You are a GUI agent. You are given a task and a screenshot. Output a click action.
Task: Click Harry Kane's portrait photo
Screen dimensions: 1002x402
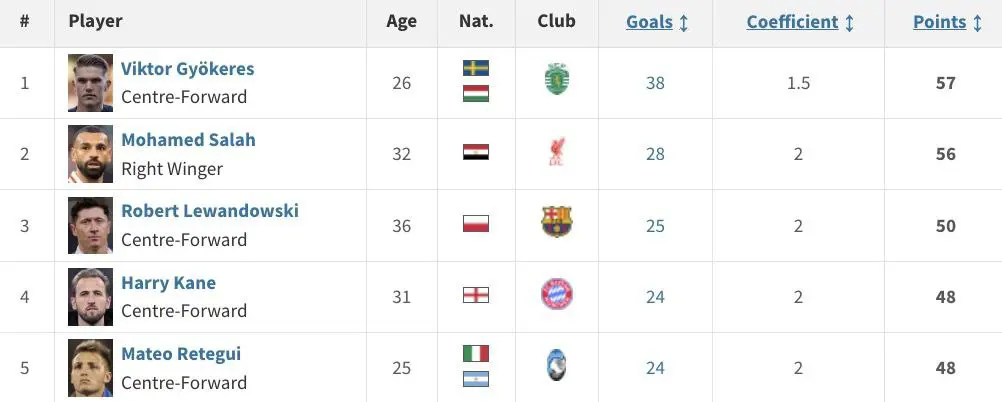point(91,297)
